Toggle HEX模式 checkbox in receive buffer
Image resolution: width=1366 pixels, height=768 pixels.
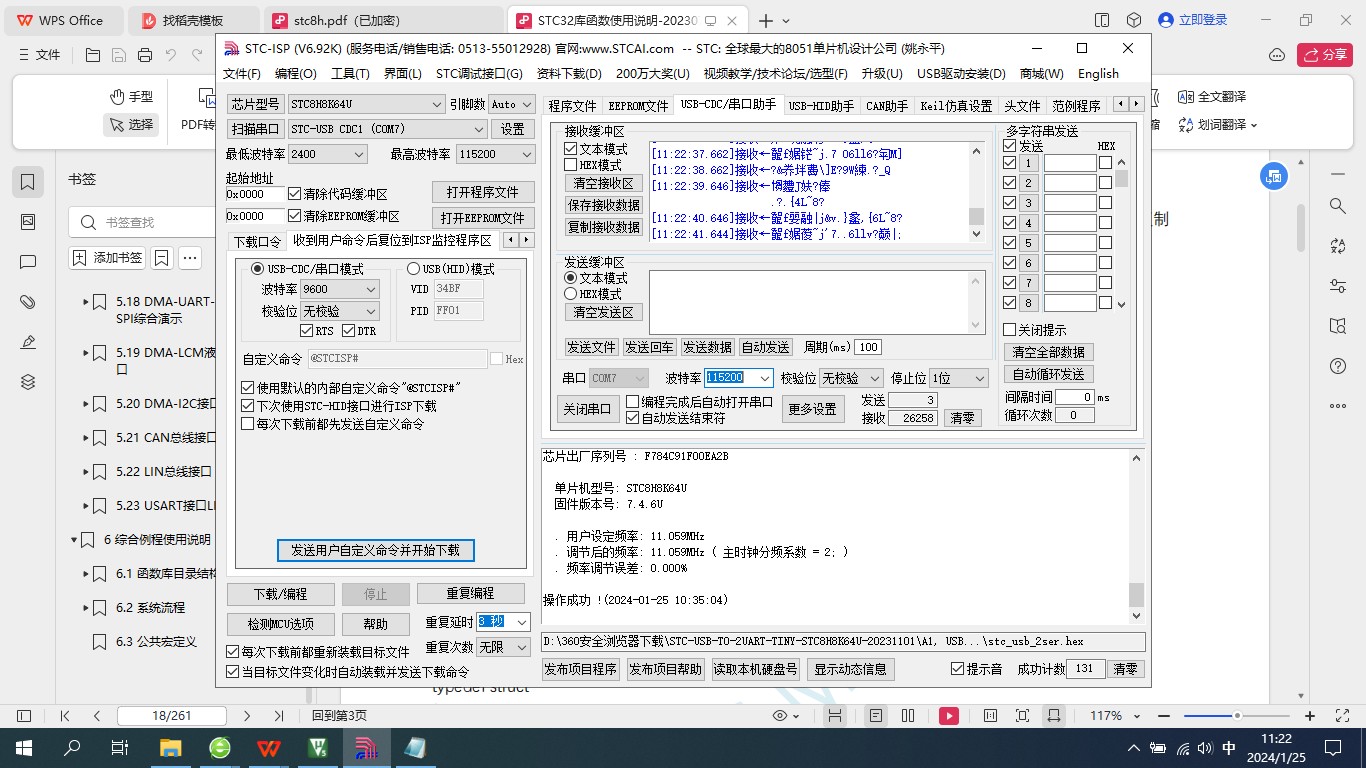571,164
